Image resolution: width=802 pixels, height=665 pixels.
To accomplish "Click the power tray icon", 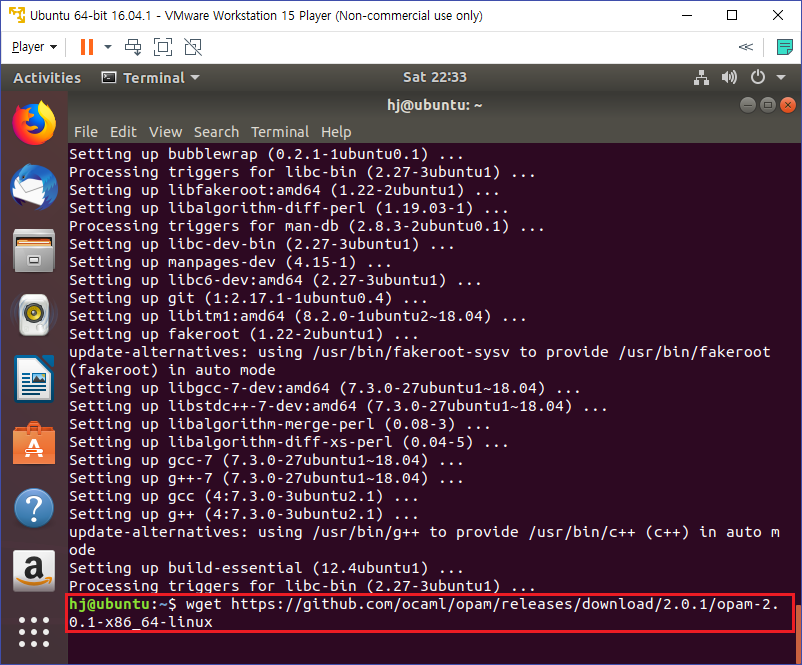I will click(x=758, y=78).
